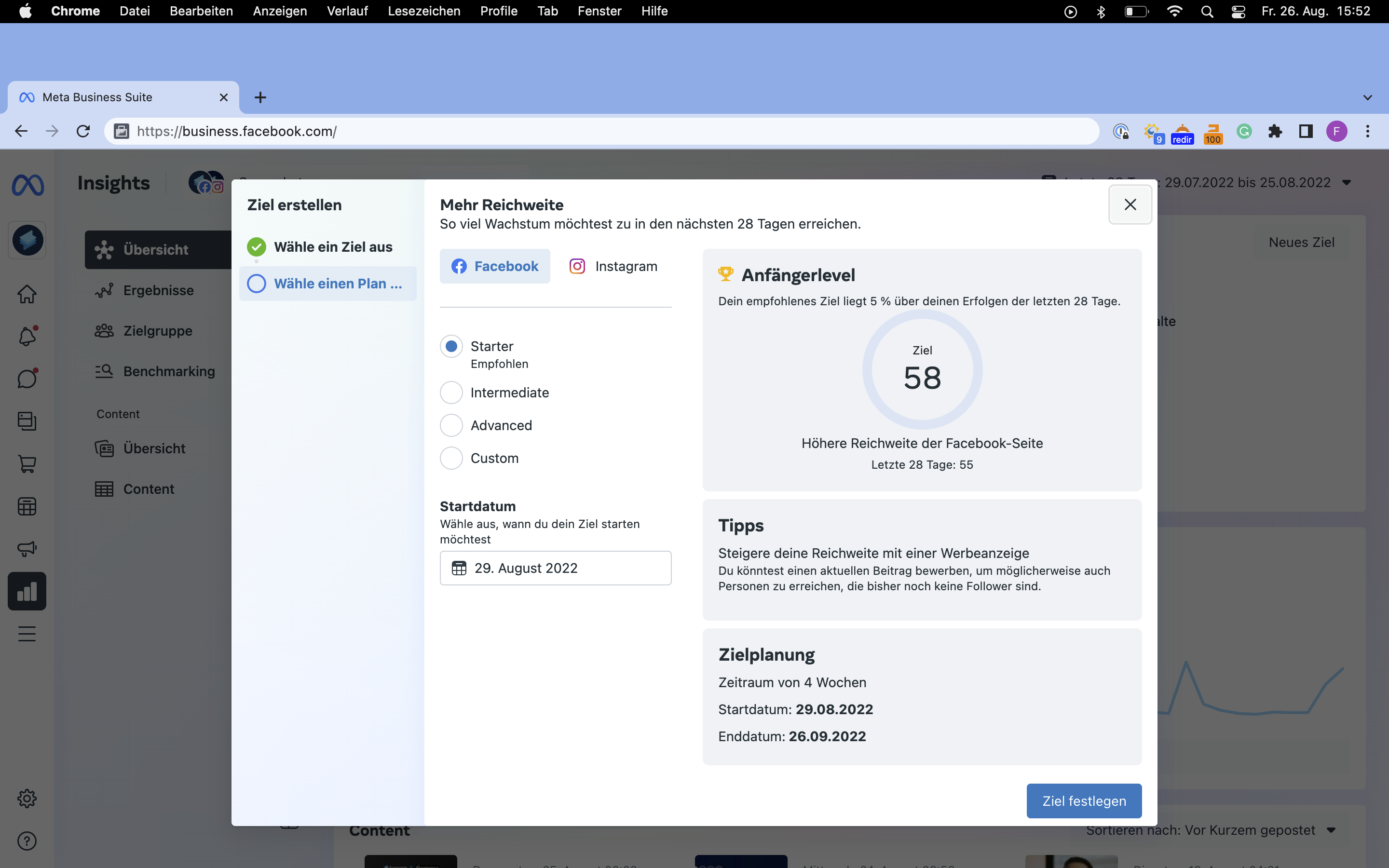
Task: Open the settings gear in the sidebar
Action: coord(27,799)
